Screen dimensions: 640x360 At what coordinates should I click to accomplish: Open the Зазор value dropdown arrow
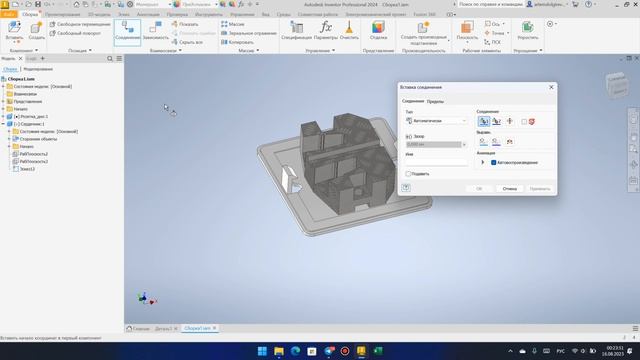[x=464, y=144]
